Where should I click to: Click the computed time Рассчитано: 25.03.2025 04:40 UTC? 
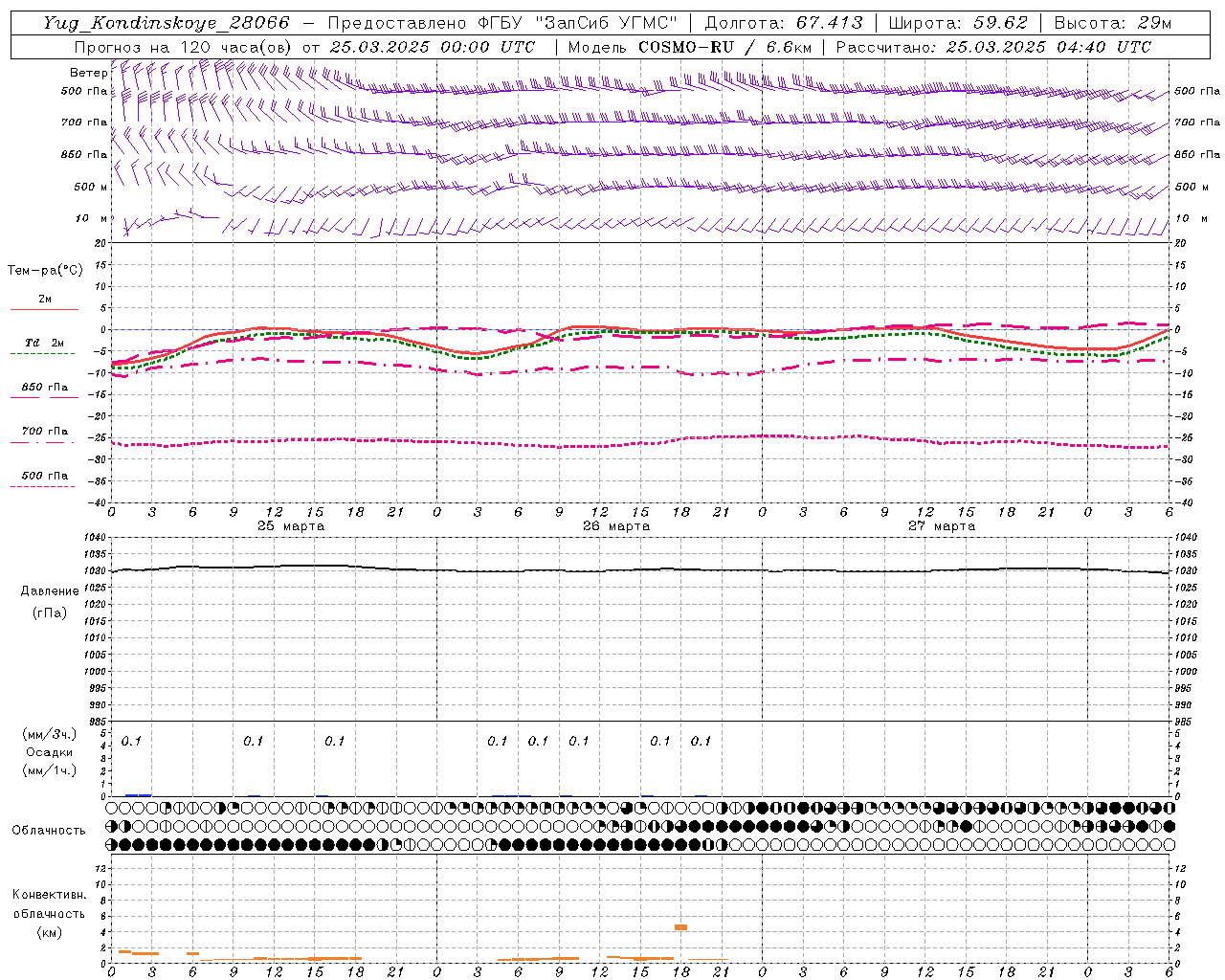click(993, 47)
